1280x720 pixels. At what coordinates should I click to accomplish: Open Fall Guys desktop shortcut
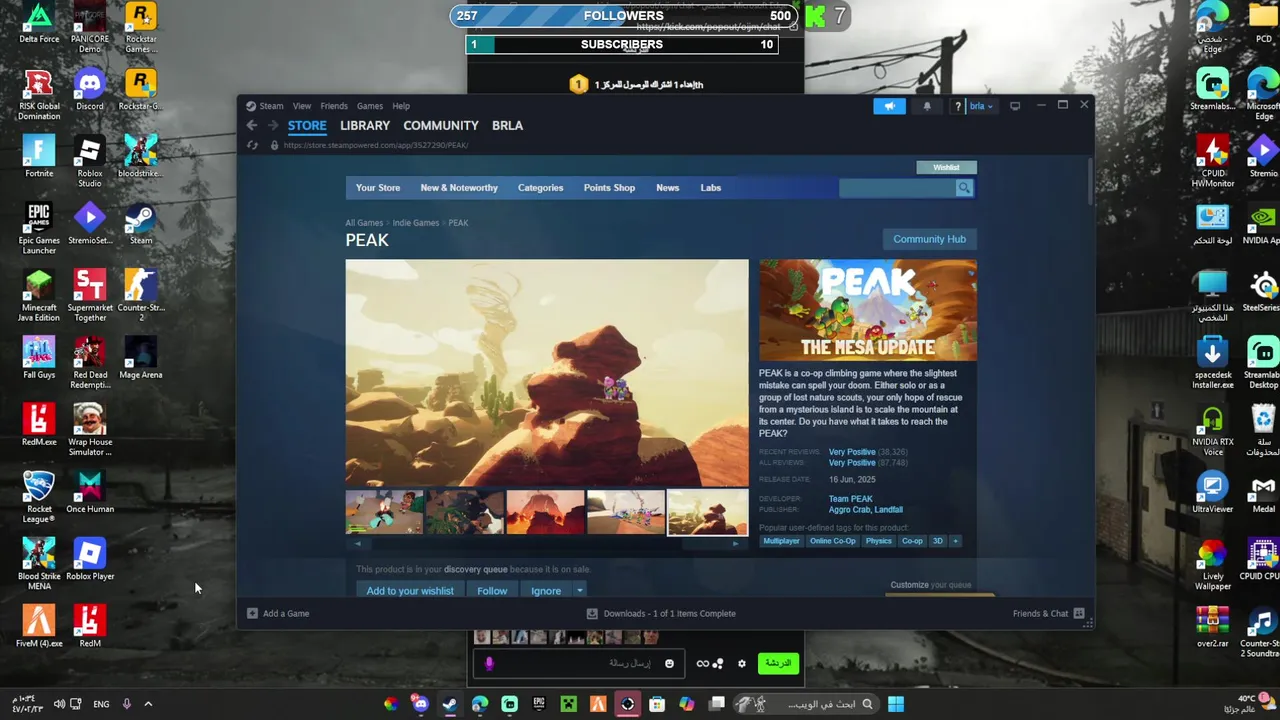39,358
